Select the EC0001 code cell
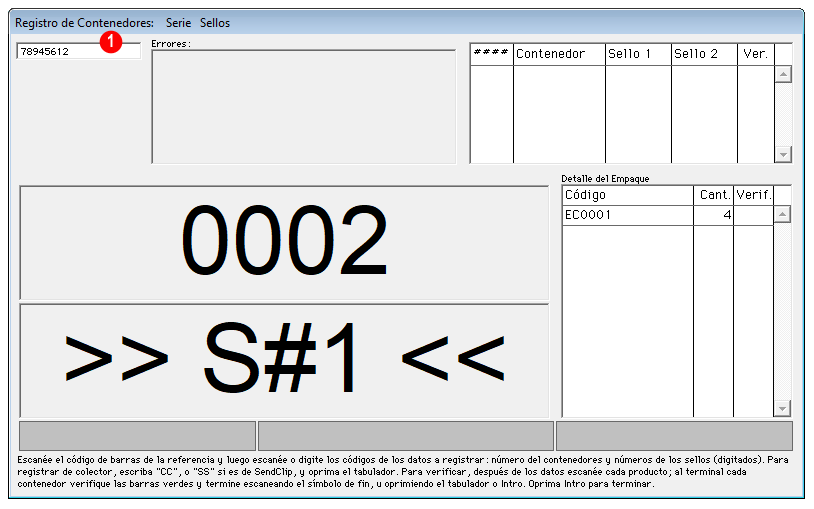This screenshot has width=814, height=509. tap(628, 215)
